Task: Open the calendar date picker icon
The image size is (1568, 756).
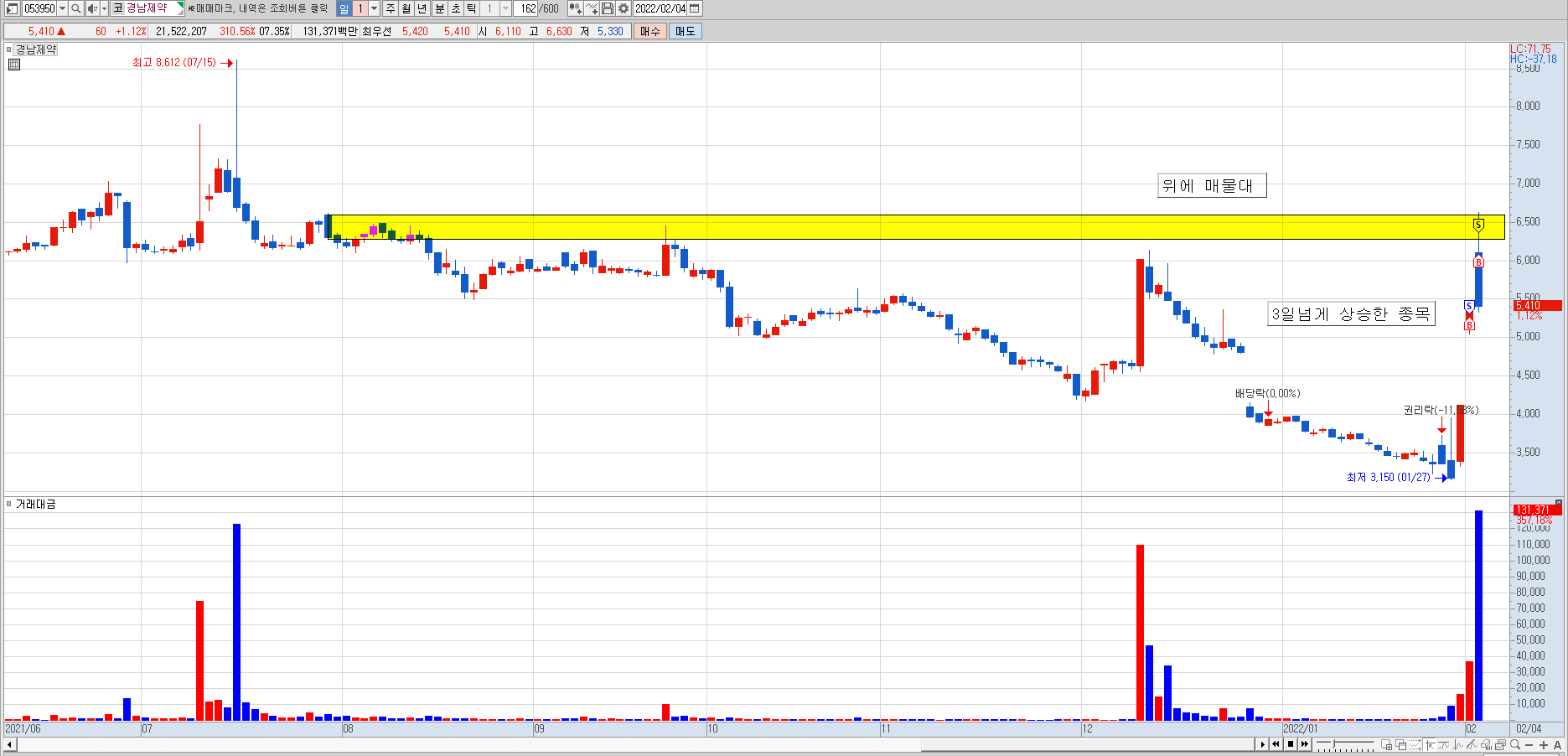Action: point(695,8)
